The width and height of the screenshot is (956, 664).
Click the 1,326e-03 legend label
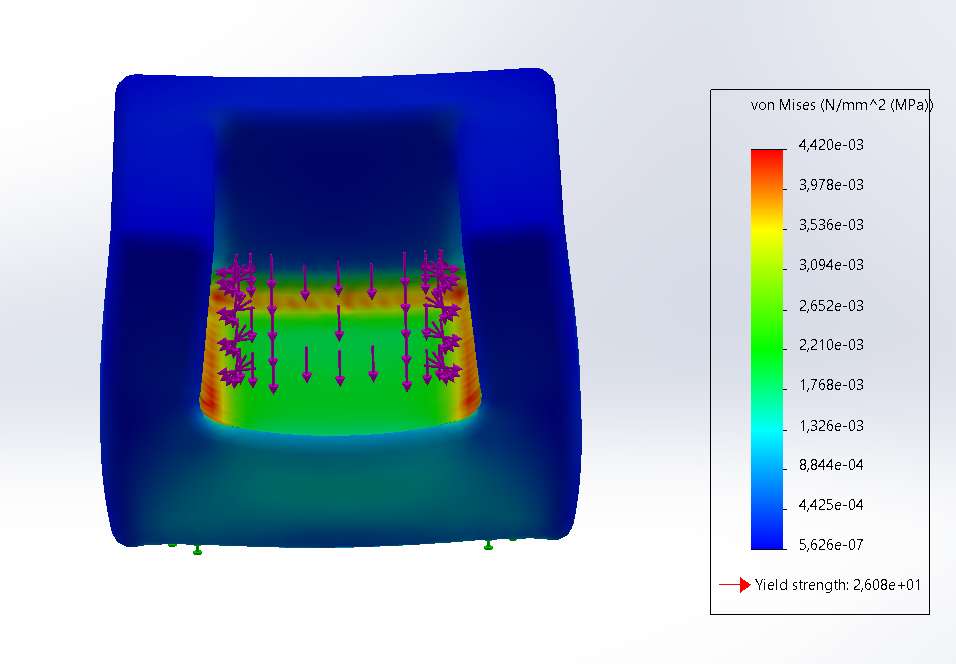(830, 425)
